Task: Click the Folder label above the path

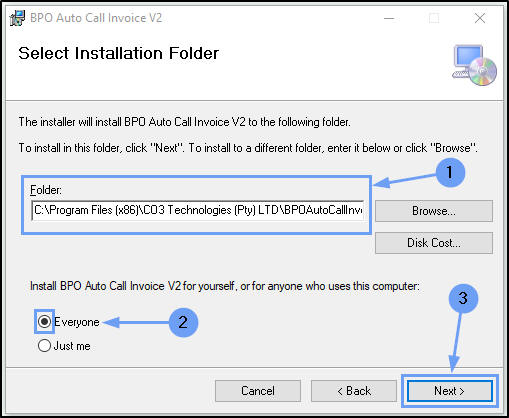Action: 46,190
